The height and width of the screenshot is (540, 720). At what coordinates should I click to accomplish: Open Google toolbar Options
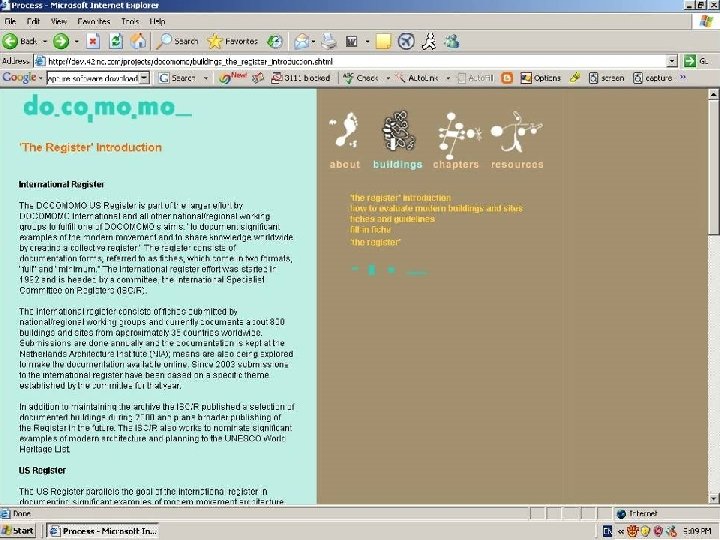coord(540,78)
